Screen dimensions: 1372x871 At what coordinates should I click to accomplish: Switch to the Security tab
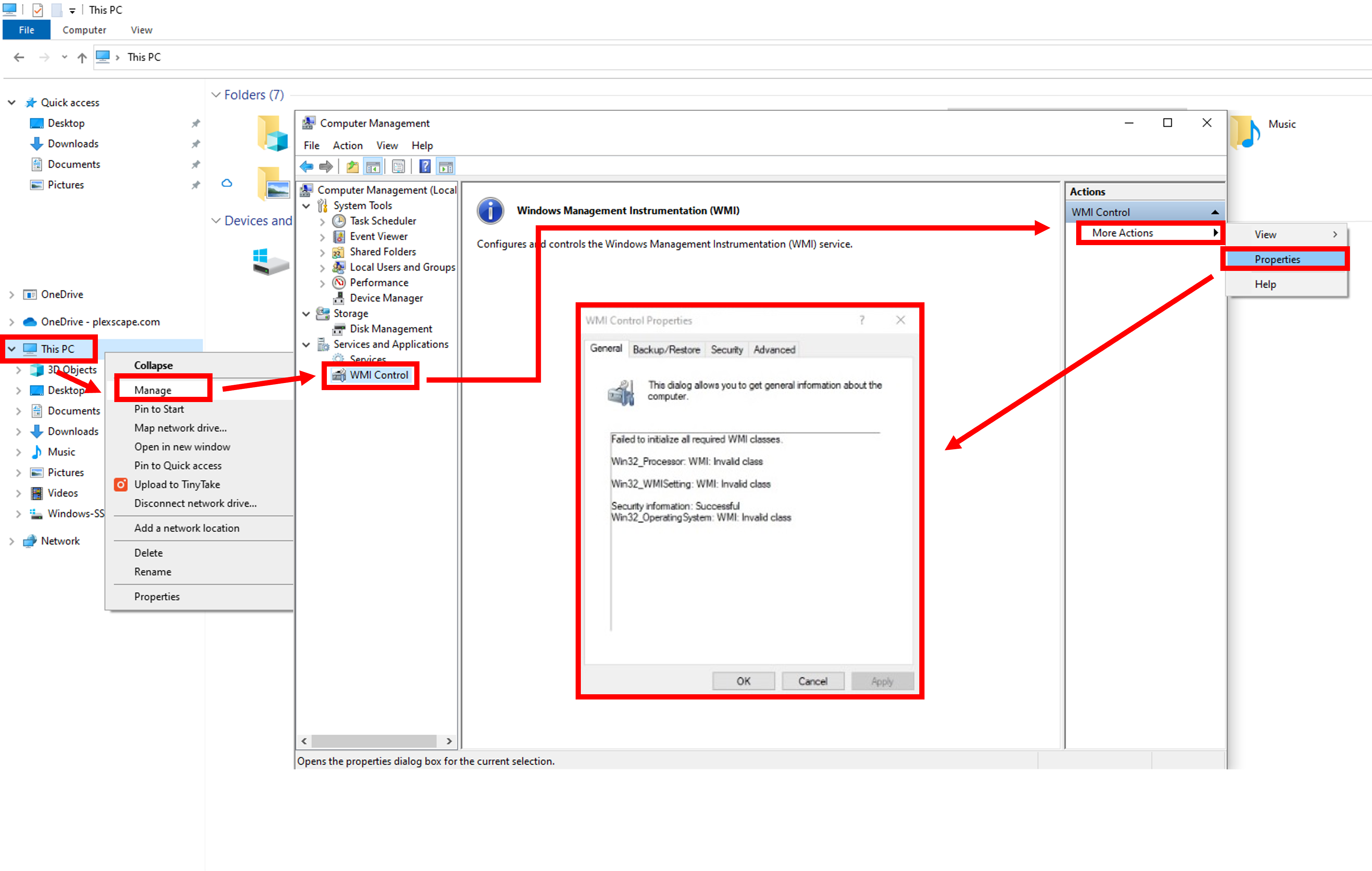(x=727, y=349)
